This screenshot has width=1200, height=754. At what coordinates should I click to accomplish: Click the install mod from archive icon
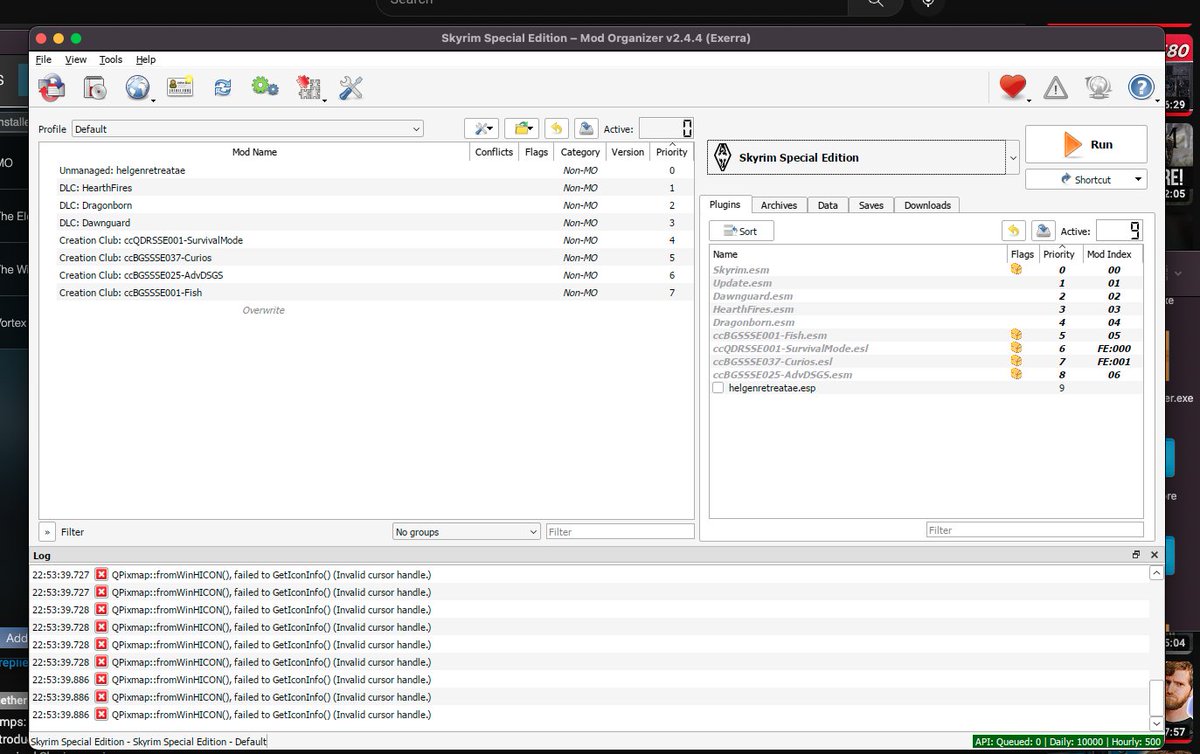51,87
